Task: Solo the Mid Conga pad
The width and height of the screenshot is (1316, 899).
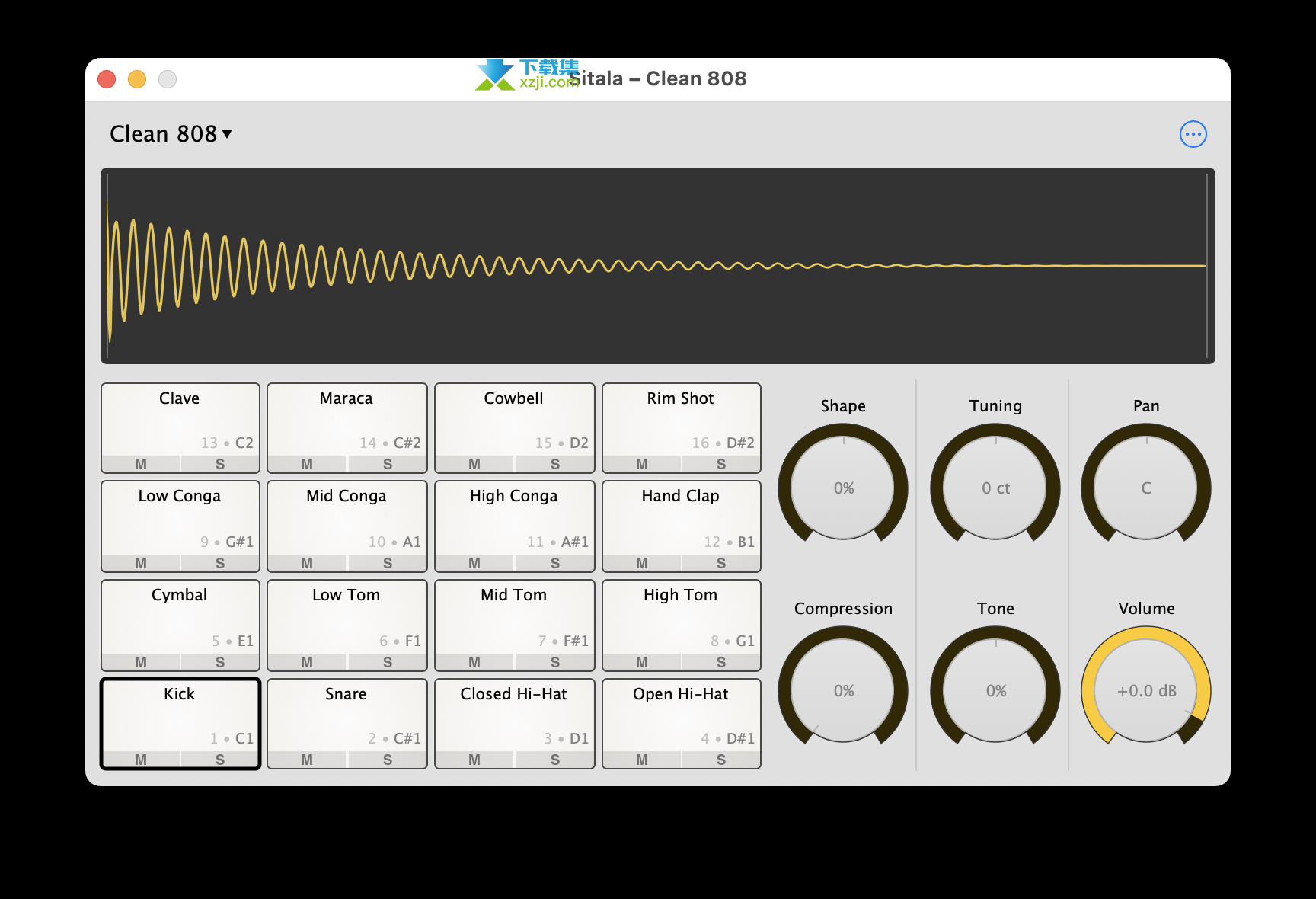Action: 388,563
